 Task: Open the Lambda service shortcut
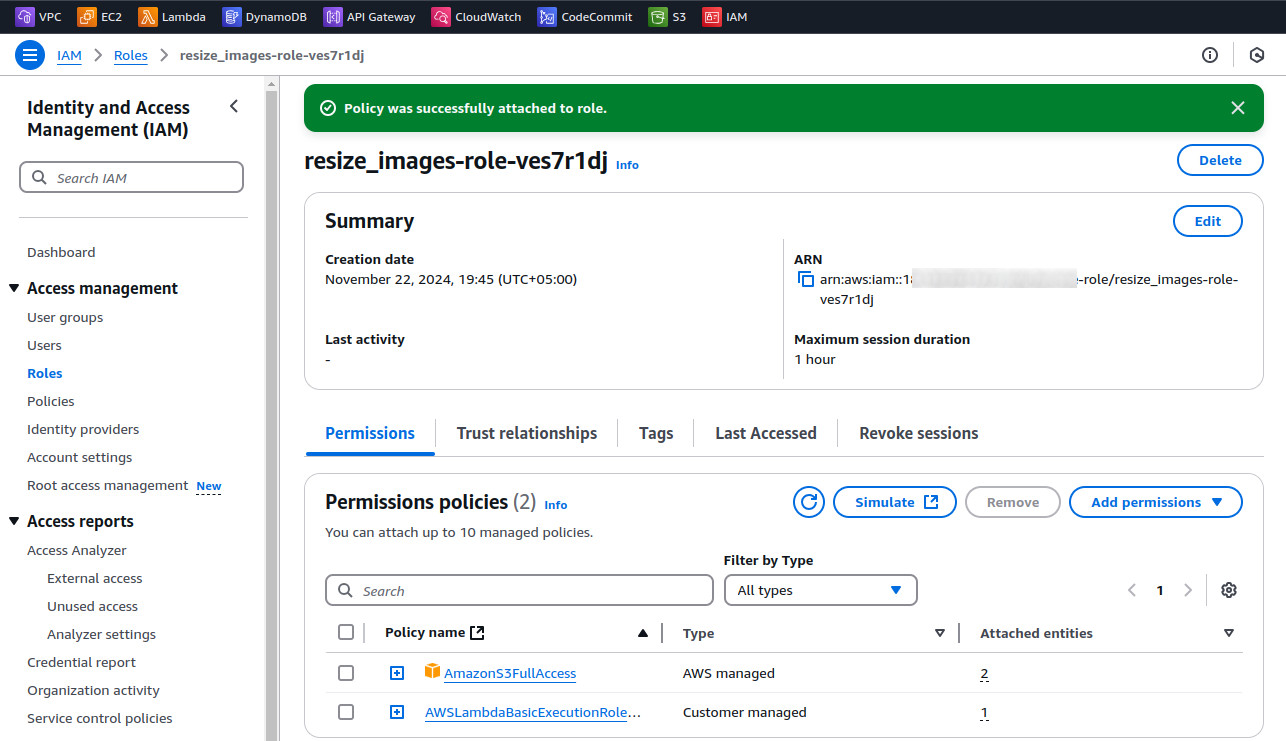tap(172, 16)
